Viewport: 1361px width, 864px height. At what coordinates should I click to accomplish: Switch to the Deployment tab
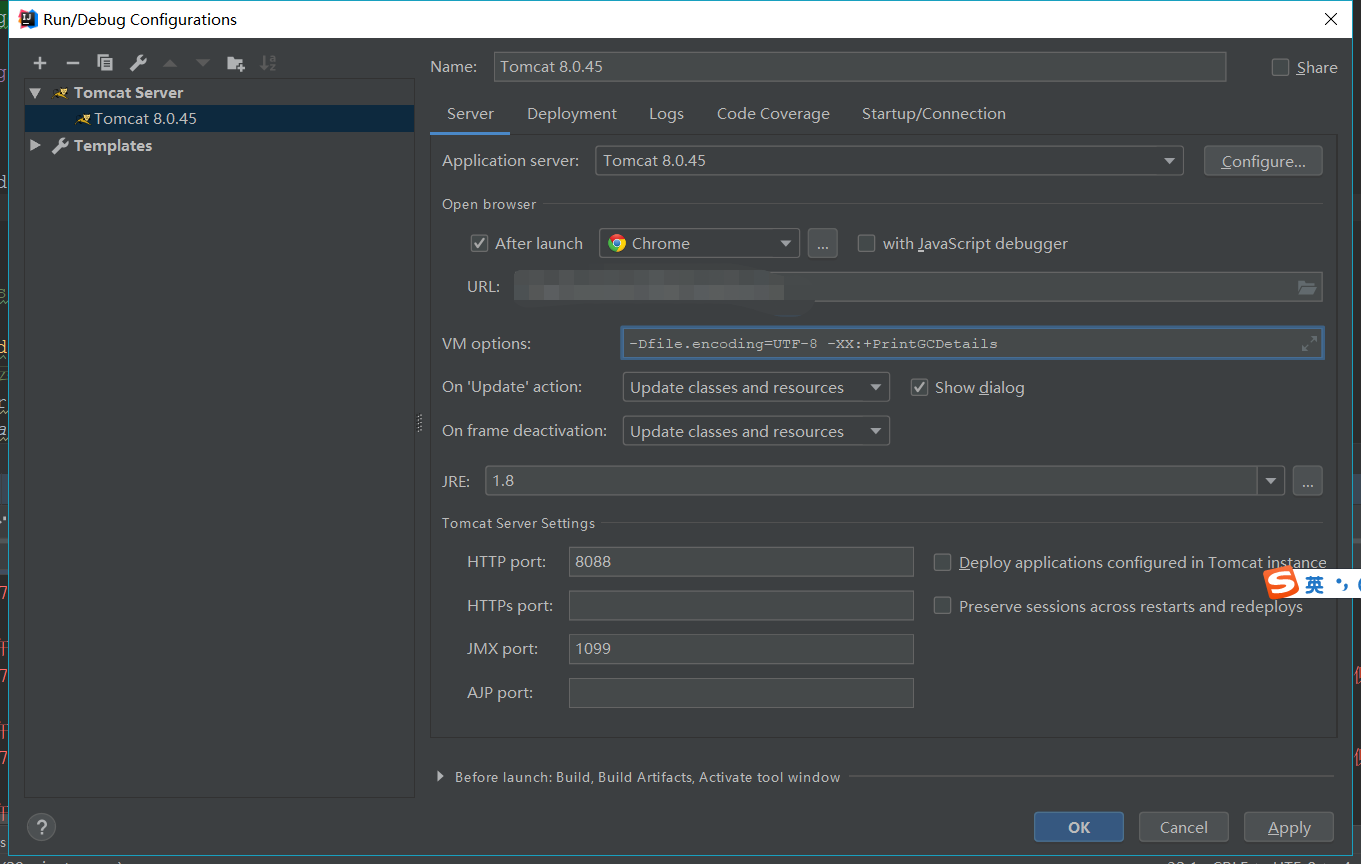(572, 114)
